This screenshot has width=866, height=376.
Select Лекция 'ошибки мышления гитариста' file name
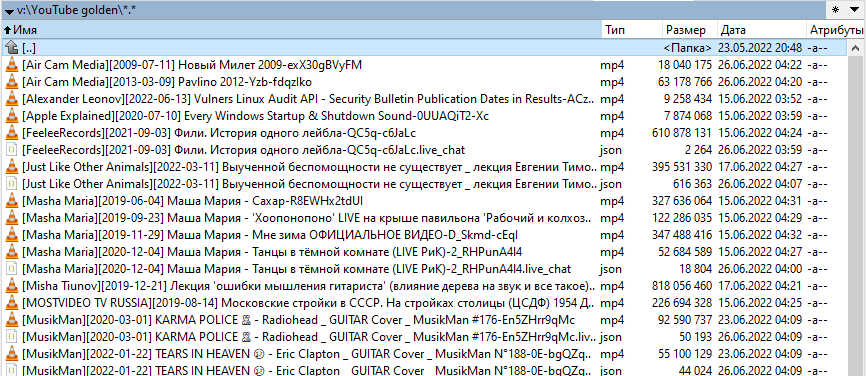tap(309, 286)
